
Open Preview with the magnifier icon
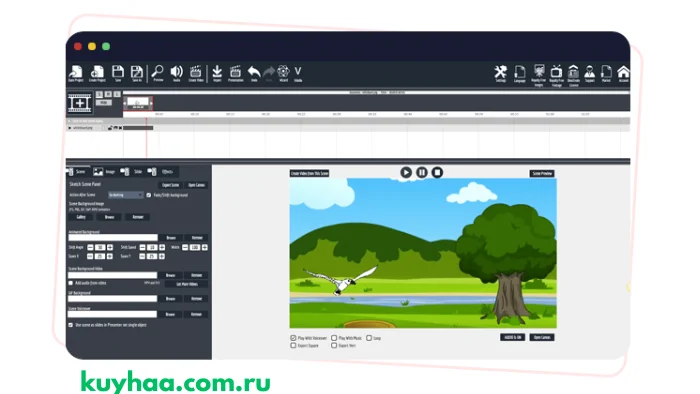[x=158, y=74]
